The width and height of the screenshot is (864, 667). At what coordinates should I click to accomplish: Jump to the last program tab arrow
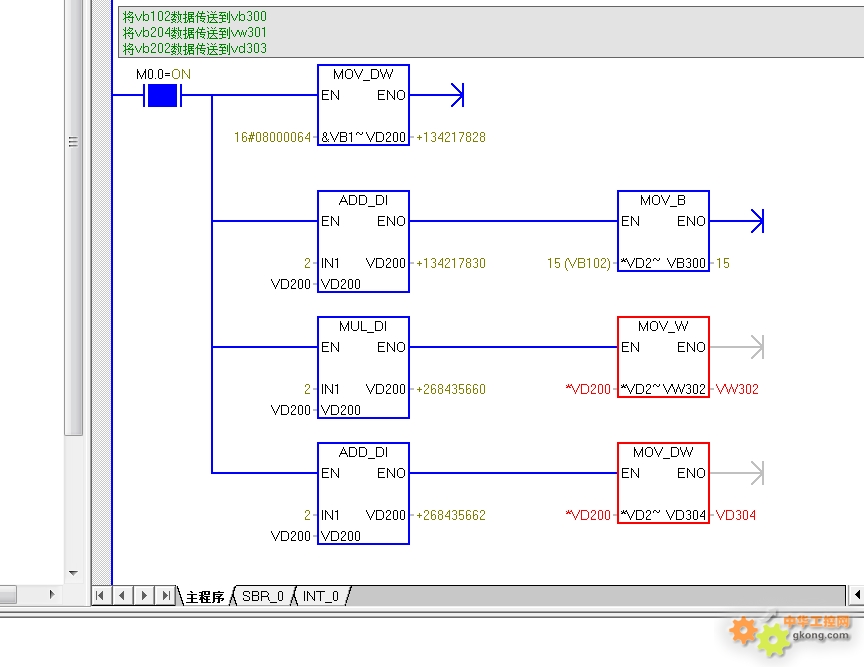click(x=166, y=595)
